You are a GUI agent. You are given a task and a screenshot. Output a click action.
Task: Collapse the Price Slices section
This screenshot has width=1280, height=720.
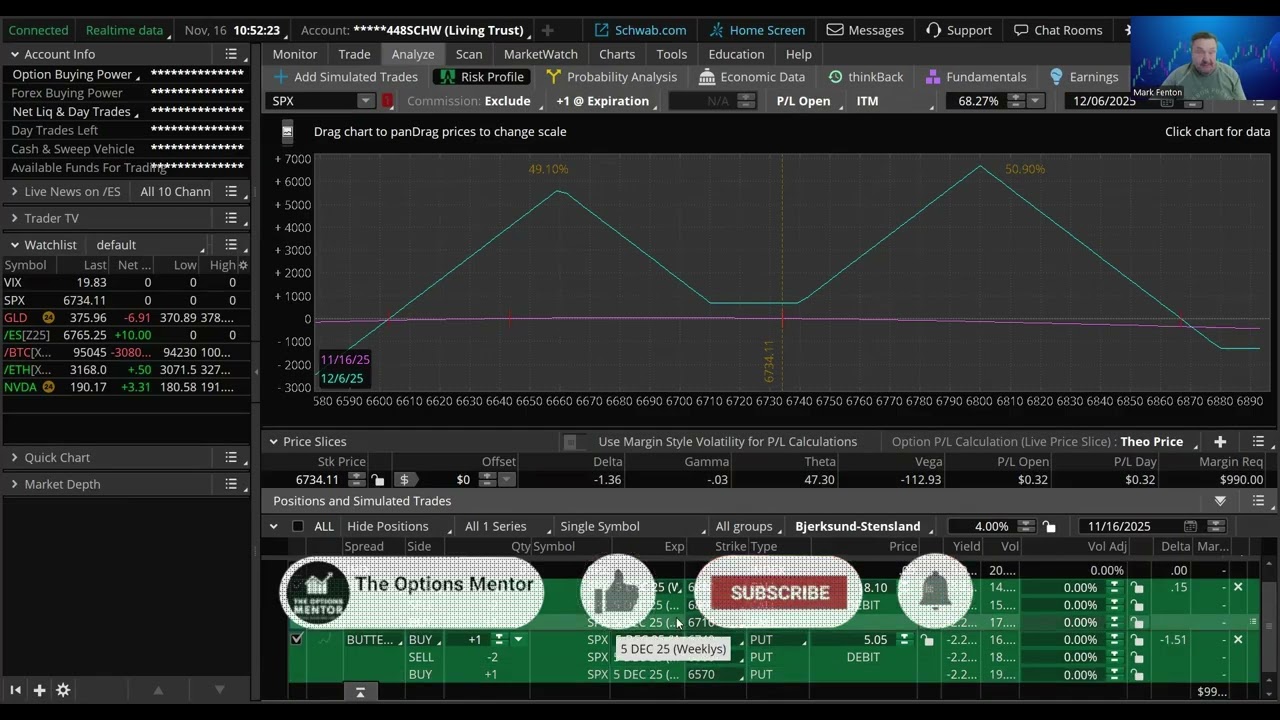(x=273, y=442)
